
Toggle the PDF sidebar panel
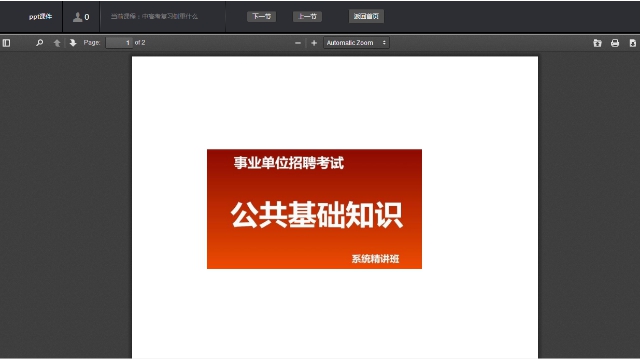(6, 43)
